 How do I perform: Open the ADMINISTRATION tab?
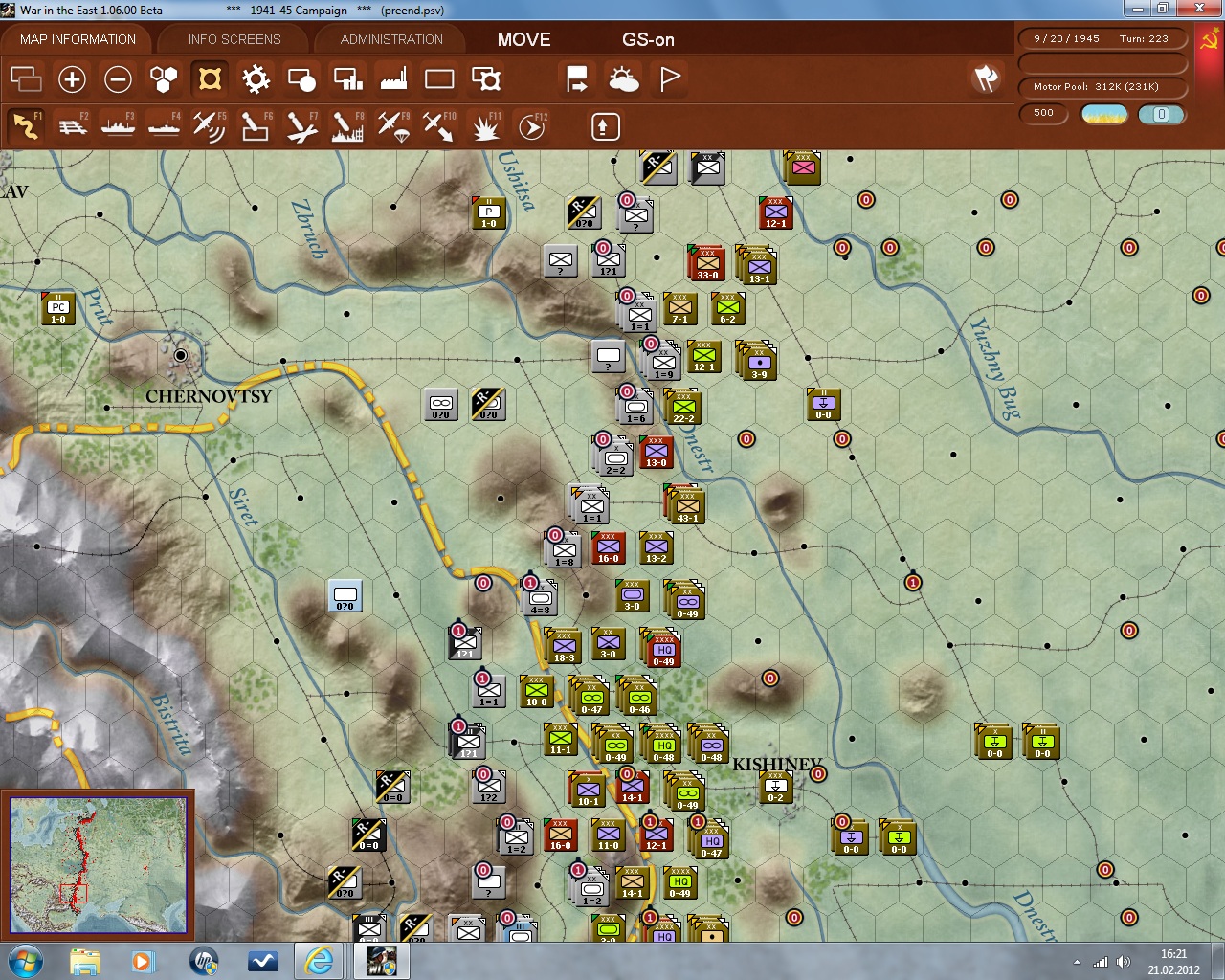pyautogui.click(x=391, y=39)
